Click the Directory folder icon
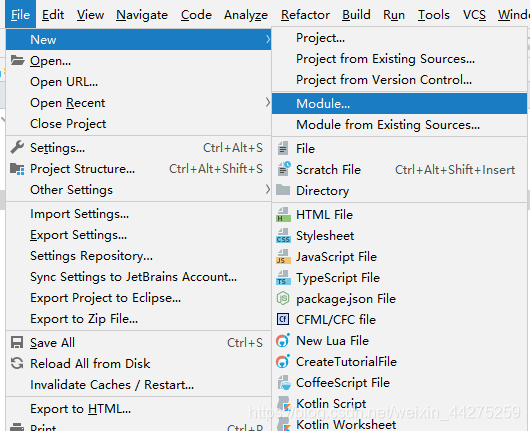The height and width of the screenshot is (431, 530). point(283,190)
